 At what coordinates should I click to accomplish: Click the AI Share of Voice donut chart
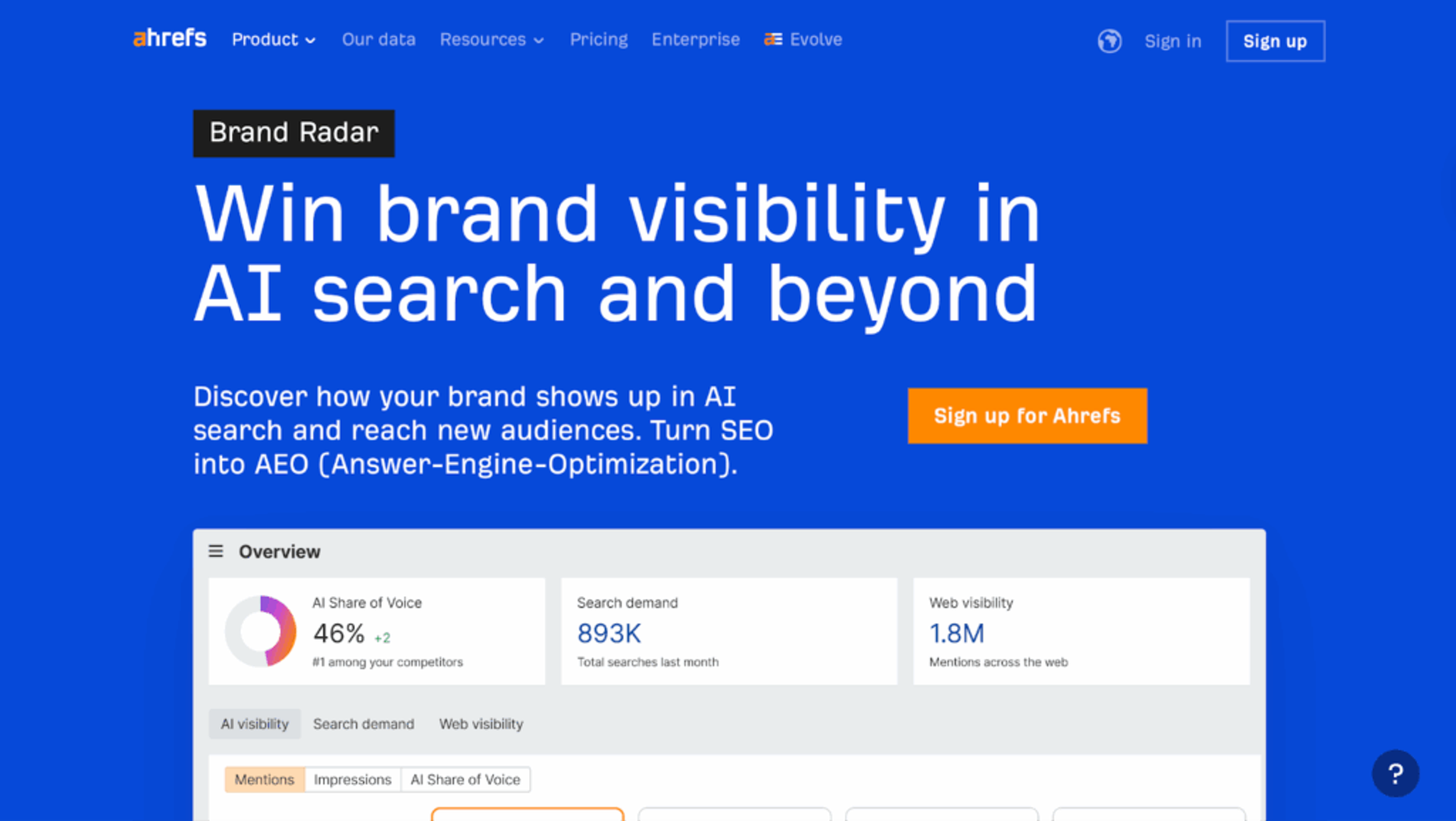(261, 631)
